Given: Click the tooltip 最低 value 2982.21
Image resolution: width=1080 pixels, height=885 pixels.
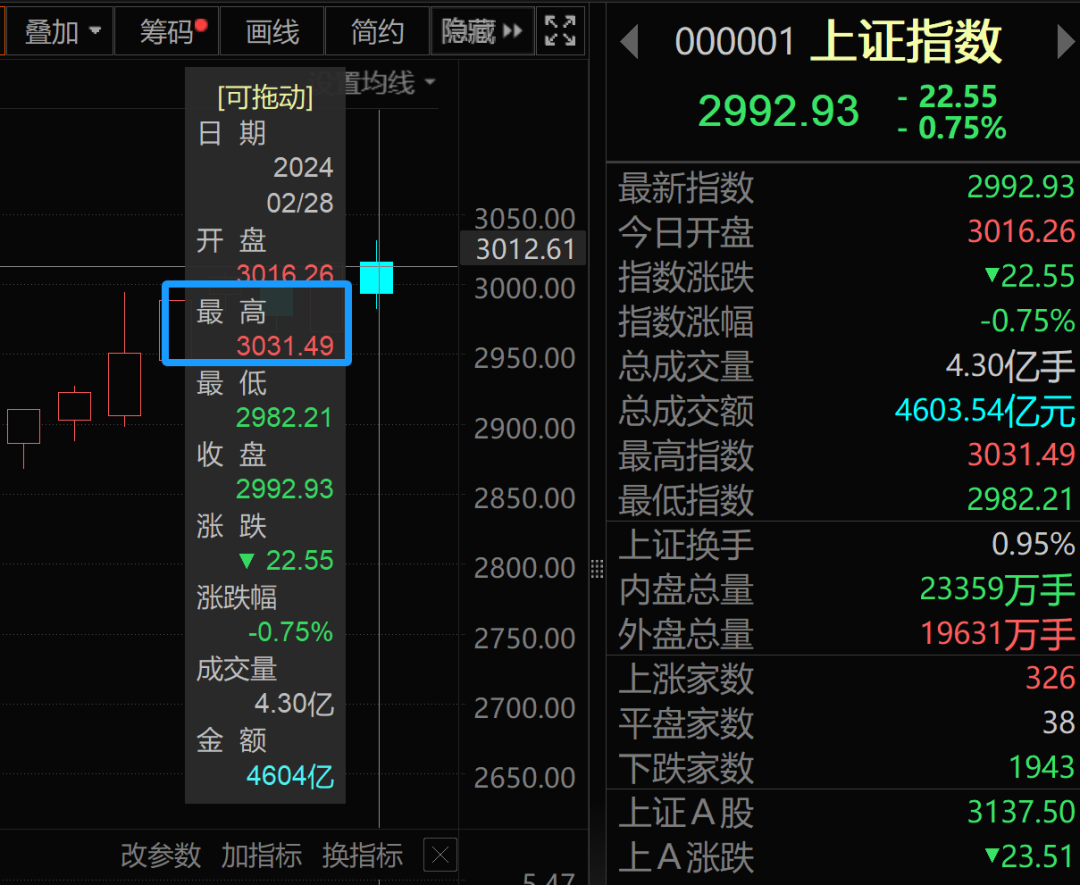Looking at the screenshot, I should (x=284, y=418).
